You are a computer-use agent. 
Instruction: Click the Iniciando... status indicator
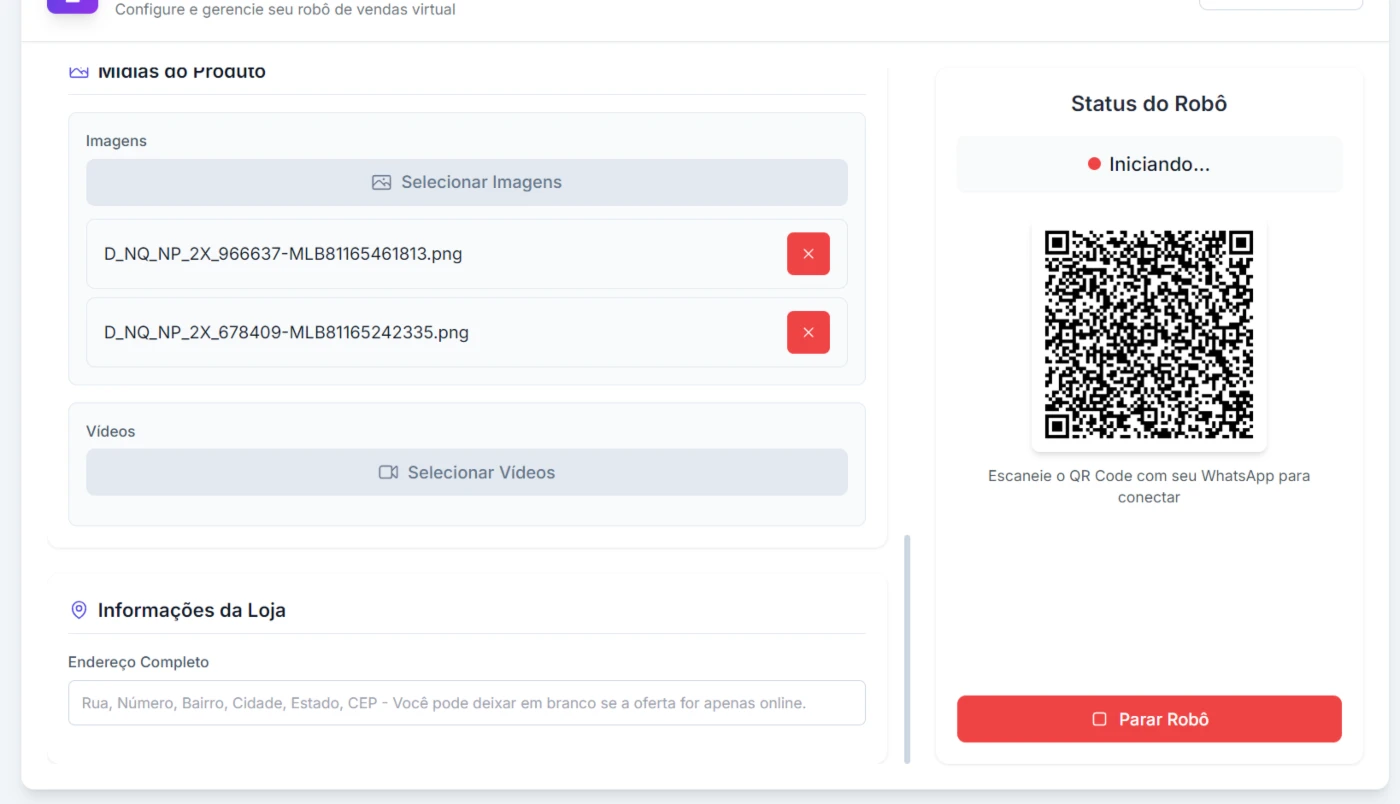click(x=1149, y=164)
